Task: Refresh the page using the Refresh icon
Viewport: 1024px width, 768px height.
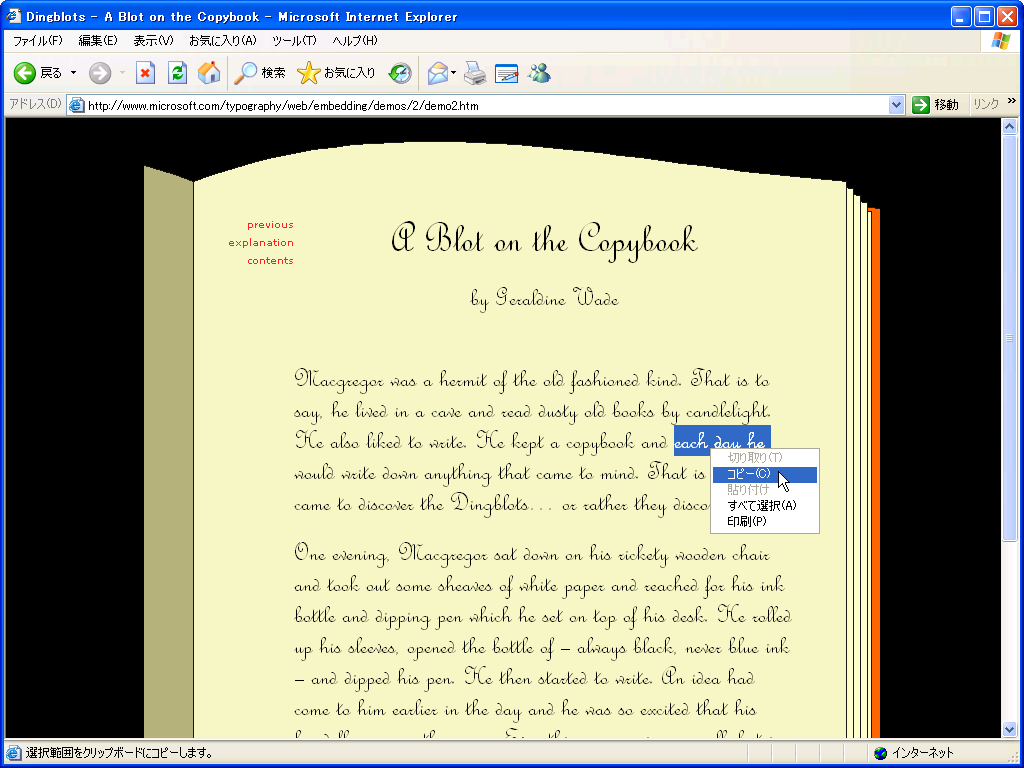Action: pyautogui.click(x=177, y=73)
